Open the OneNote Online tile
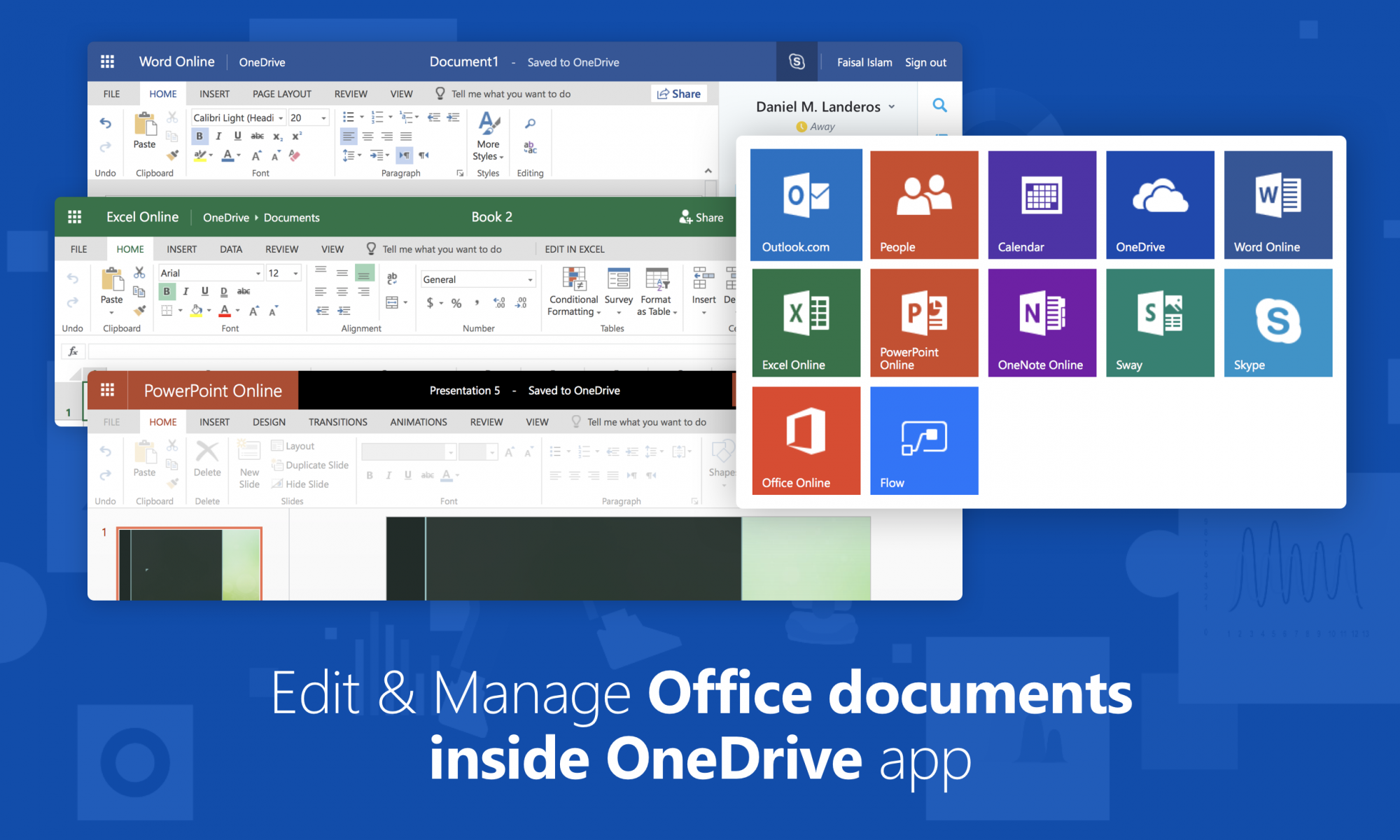 coord(1042,323)
